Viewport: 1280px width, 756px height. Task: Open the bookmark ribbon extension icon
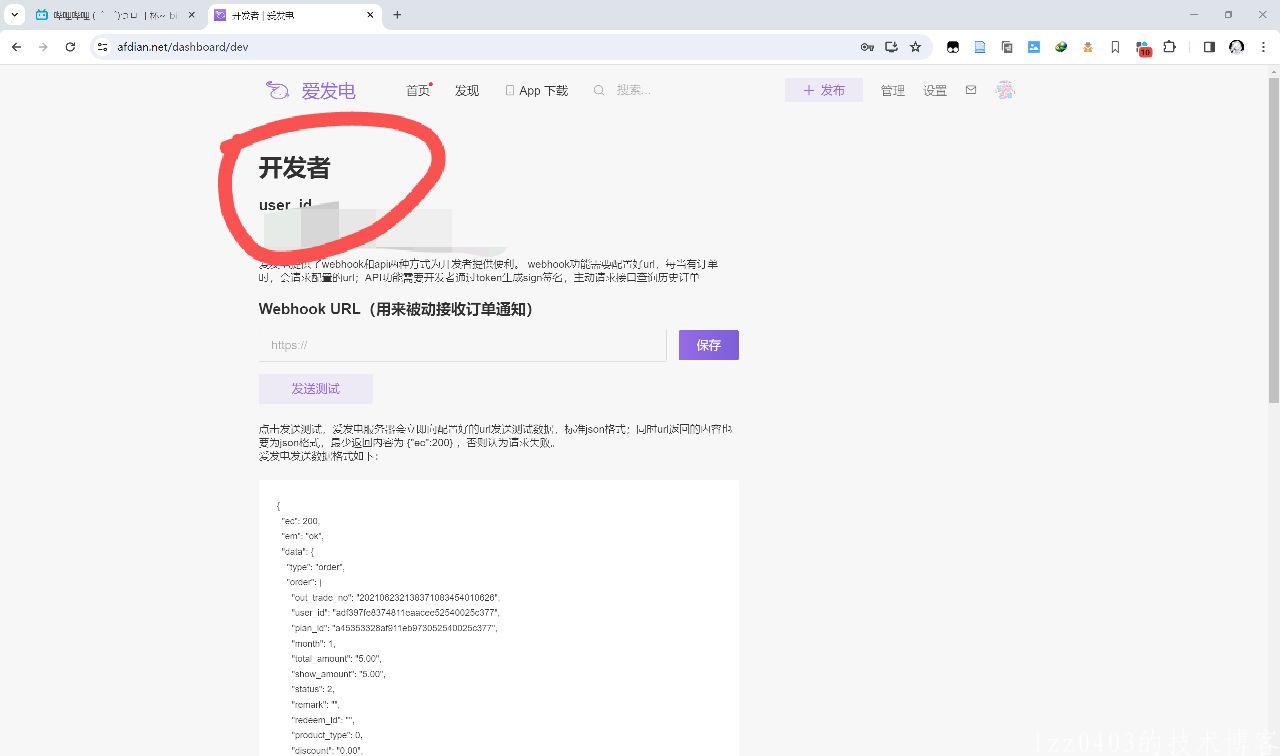[x=1115, y=47]
